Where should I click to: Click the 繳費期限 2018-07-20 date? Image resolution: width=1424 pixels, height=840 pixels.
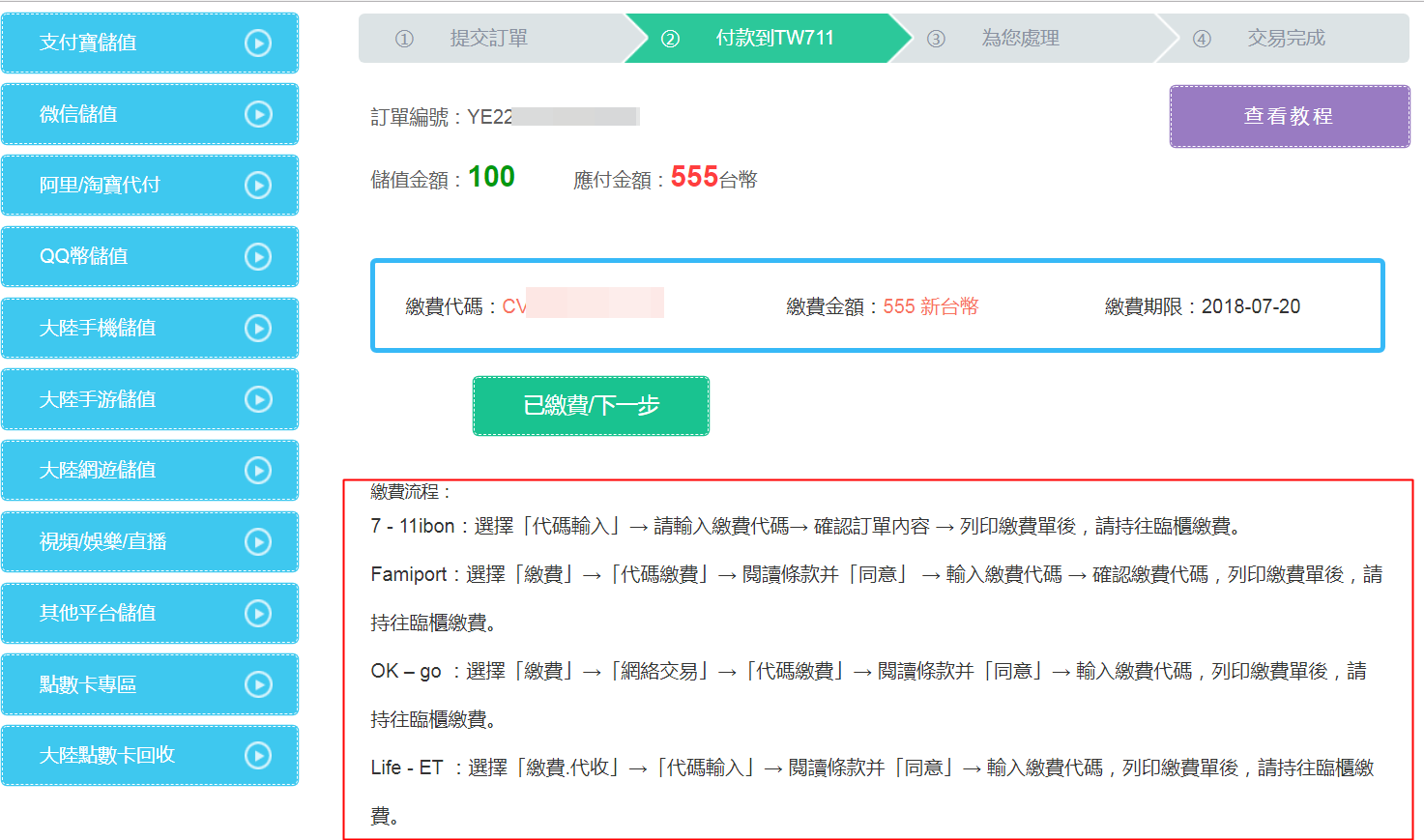1250,306
